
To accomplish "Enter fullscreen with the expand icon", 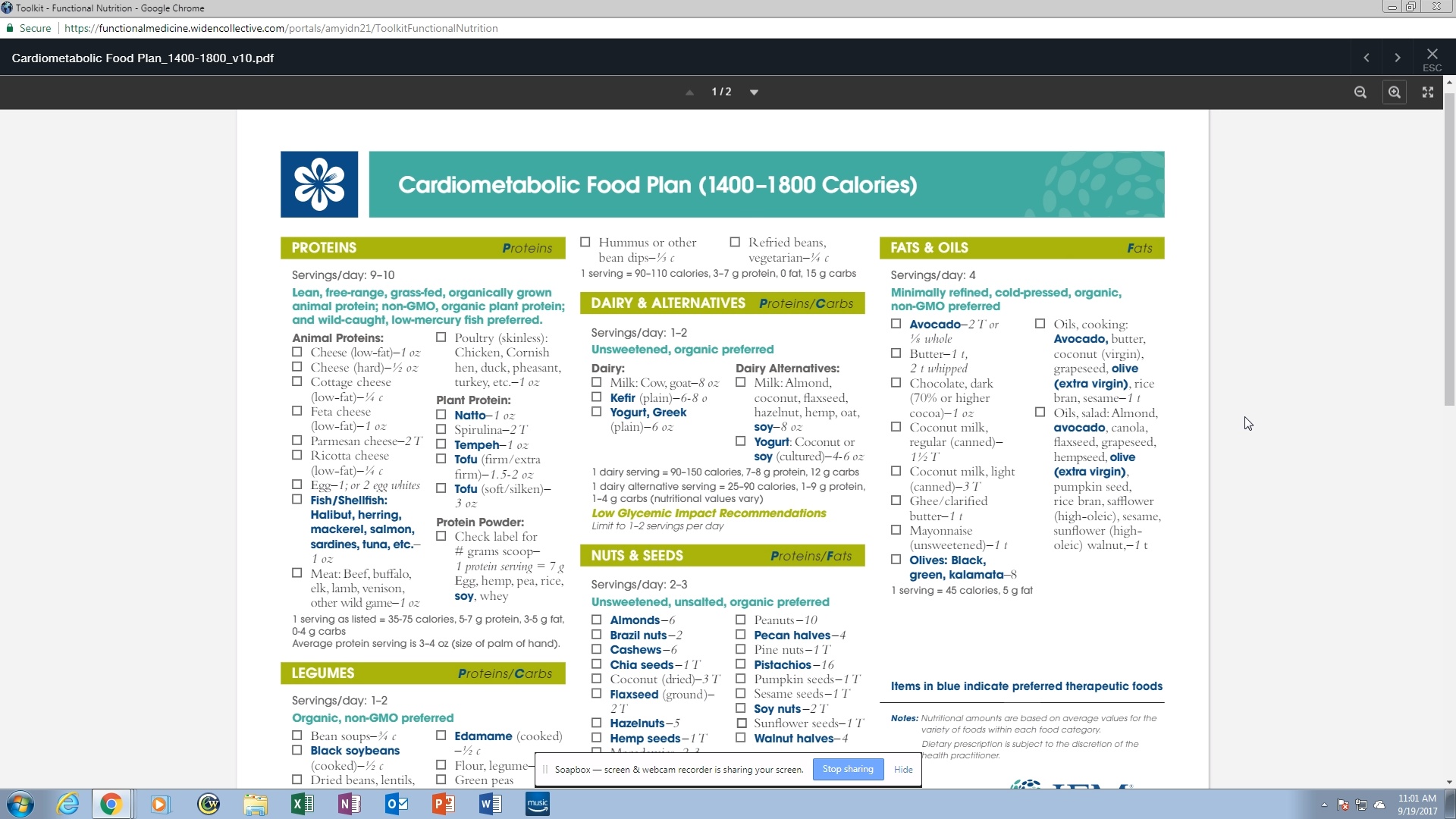I will tap(1428, 92).
